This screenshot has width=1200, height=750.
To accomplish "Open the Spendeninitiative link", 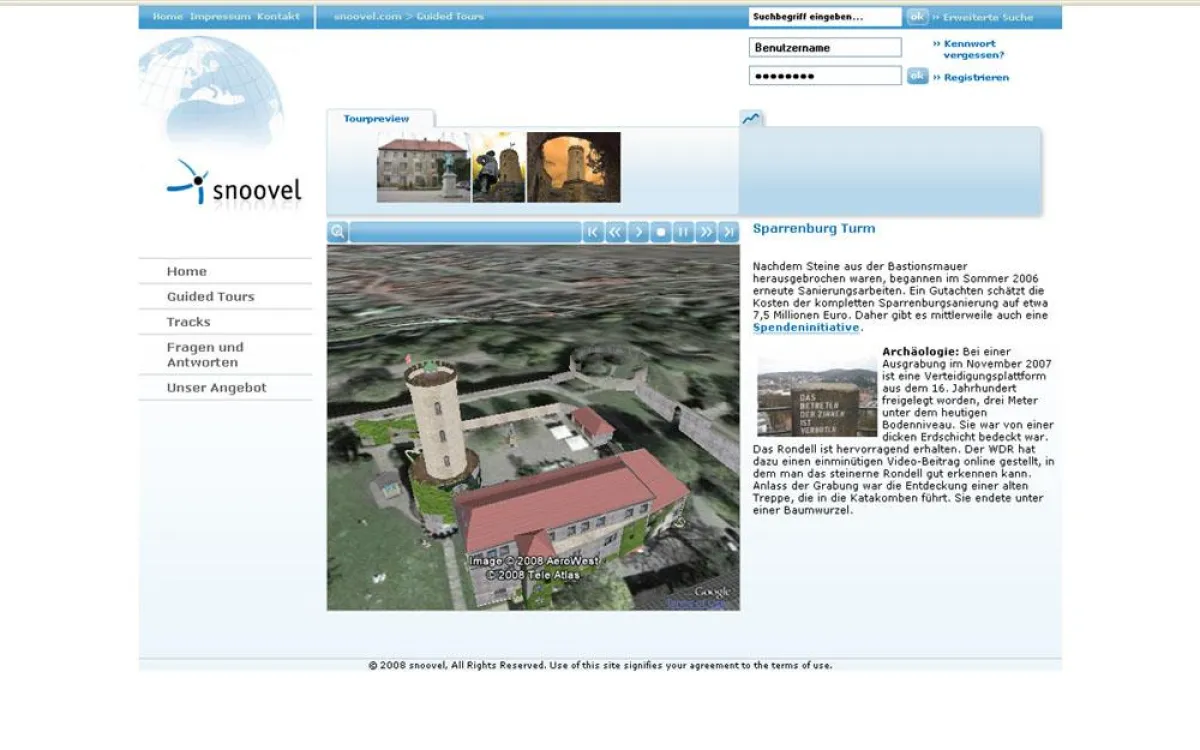I will (x=806, y=327).
